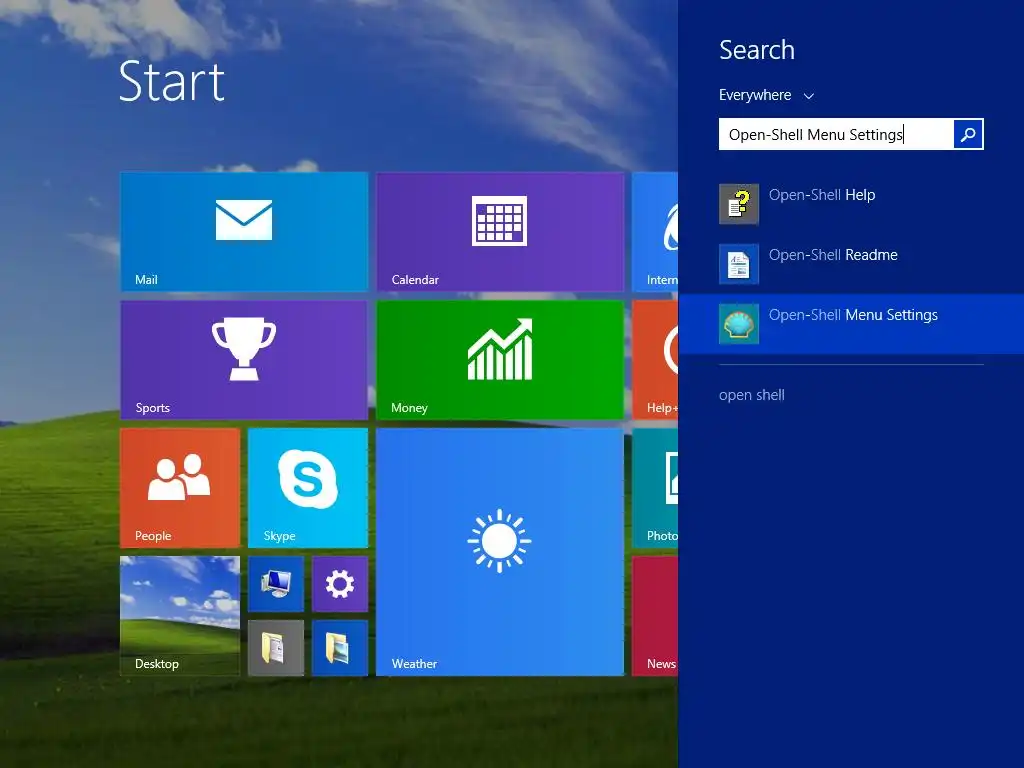Select the Open-Shell Help result text
This screenshot has width=1024, height=768.
[x=822, y=195]
